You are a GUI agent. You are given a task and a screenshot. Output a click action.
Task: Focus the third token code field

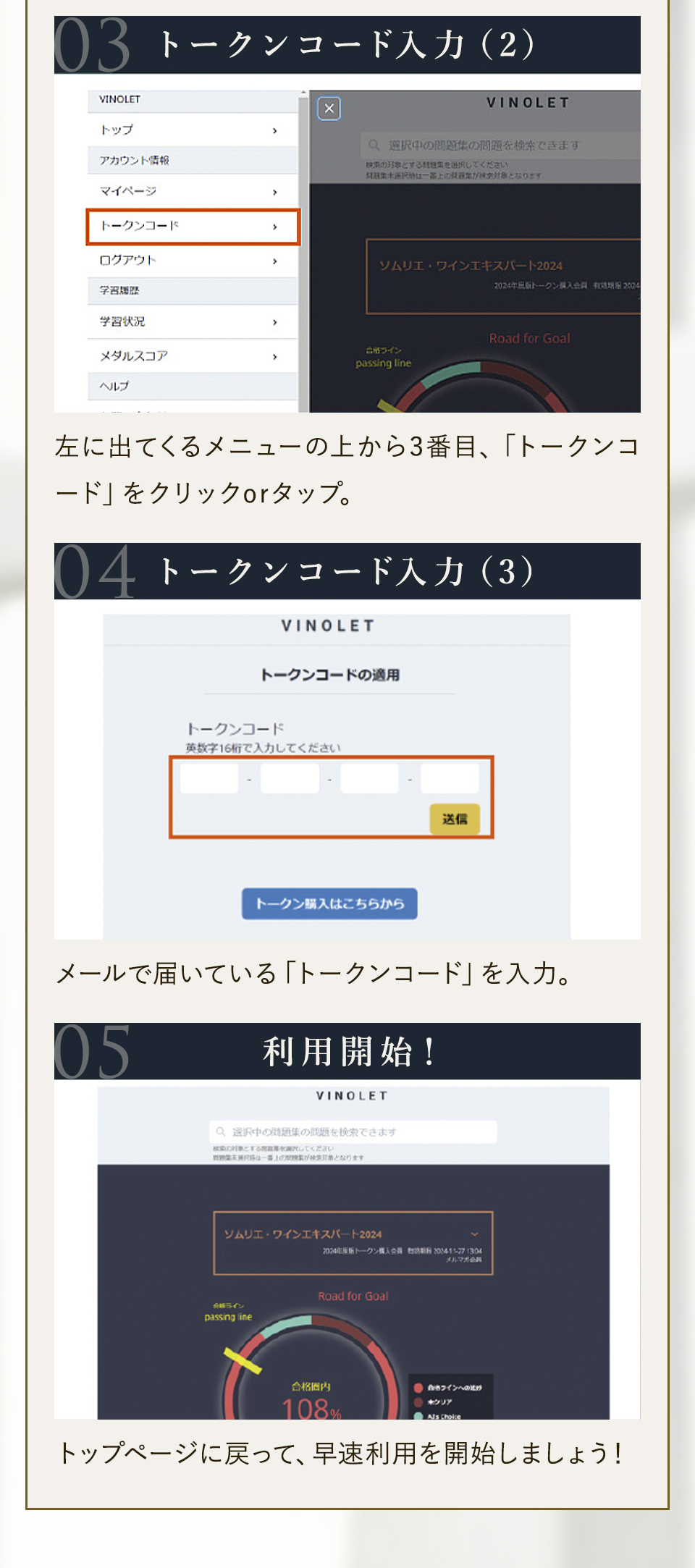pyautogui.click(x=369, y=779)
